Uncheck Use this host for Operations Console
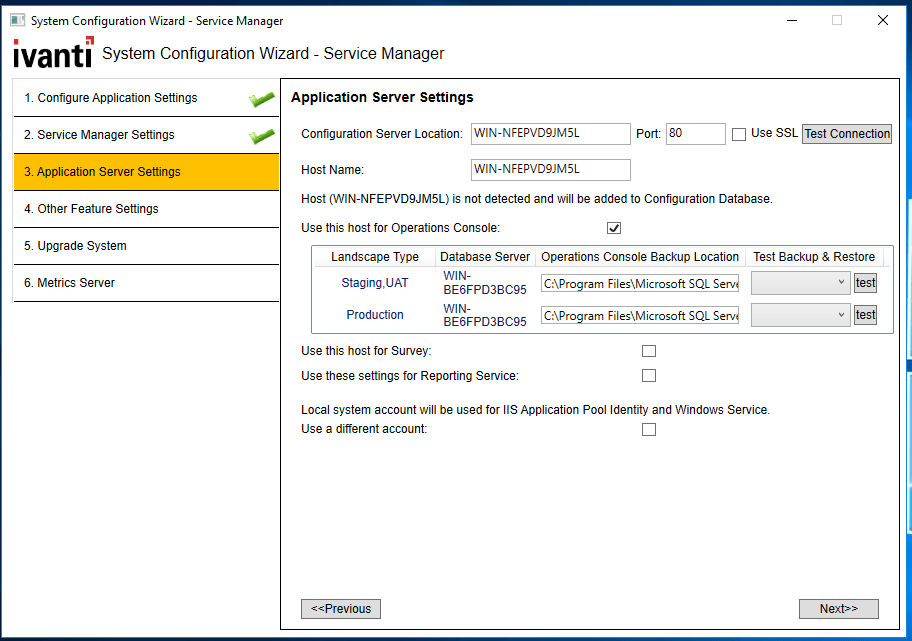 [614, 228]
